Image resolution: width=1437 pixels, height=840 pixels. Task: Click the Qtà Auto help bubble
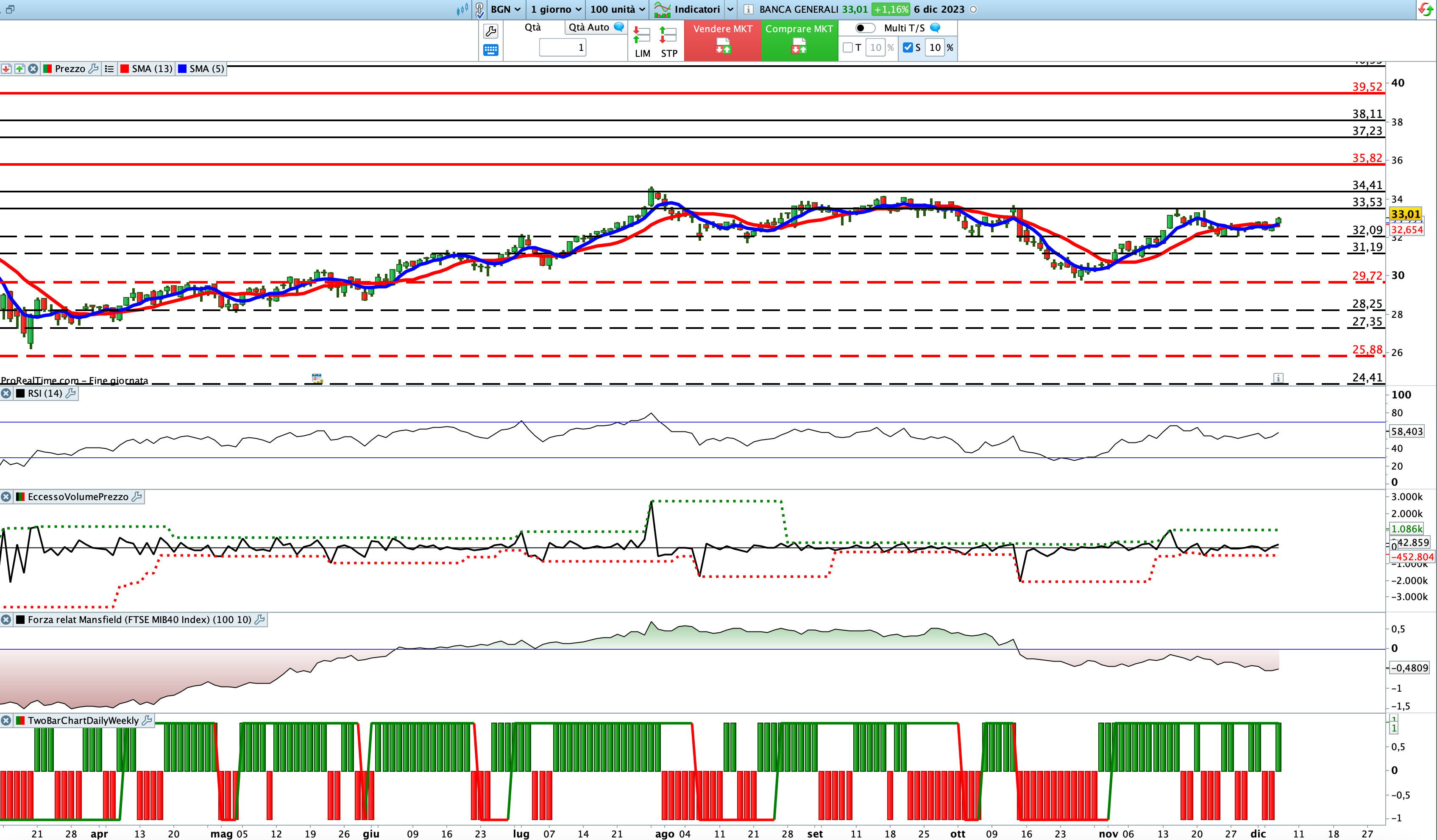pos(619,27)
